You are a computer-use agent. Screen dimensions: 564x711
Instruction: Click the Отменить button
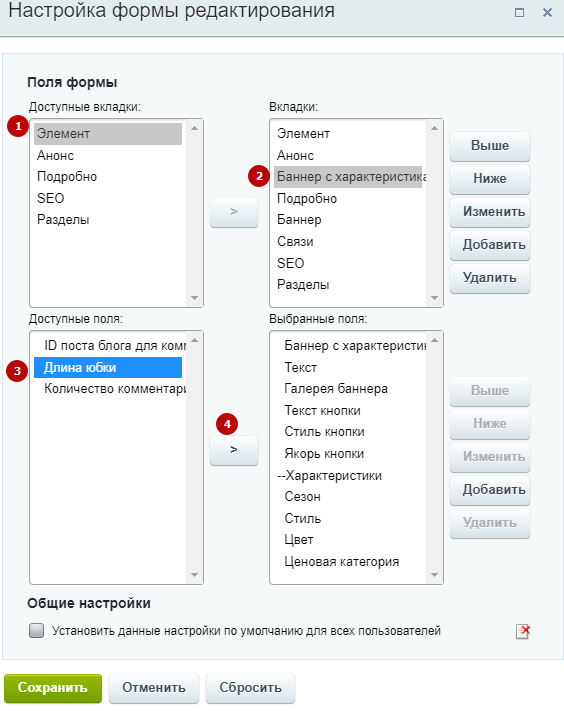point(154,688)
